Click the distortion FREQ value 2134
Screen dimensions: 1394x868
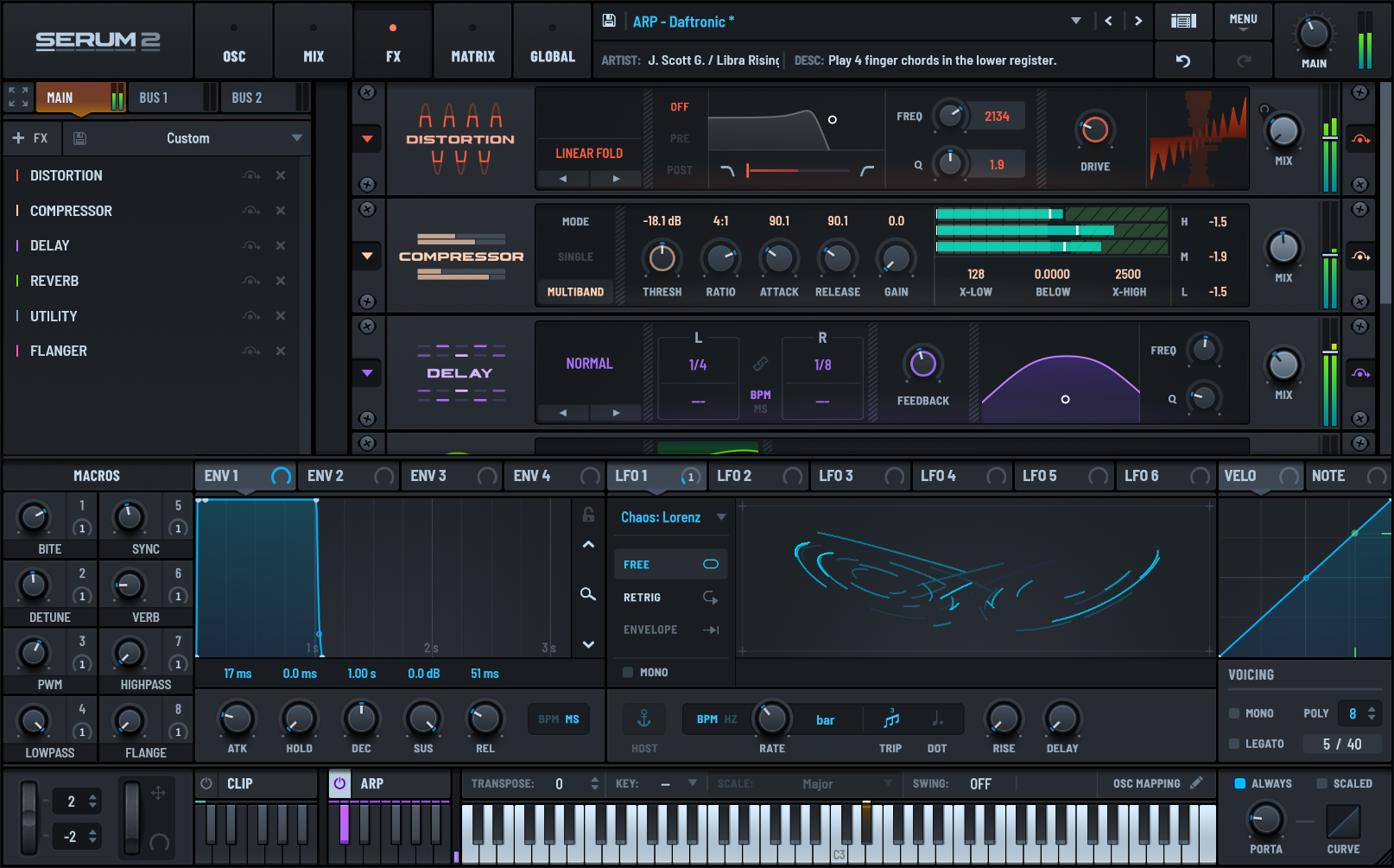(x=997, y=117)
